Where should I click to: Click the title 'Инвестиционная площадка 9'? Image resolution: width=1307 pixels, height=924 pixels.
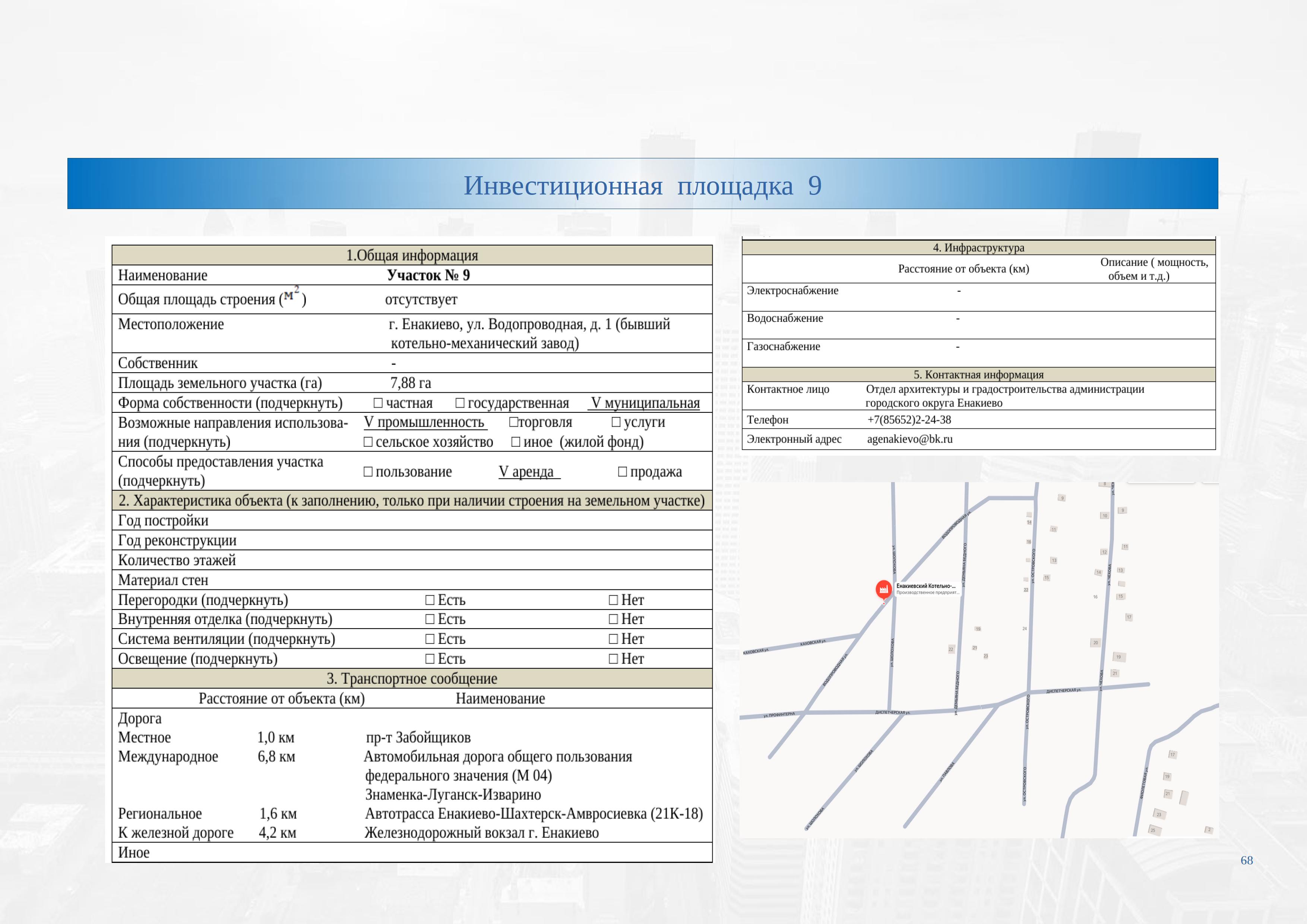(x=643, y=186)
